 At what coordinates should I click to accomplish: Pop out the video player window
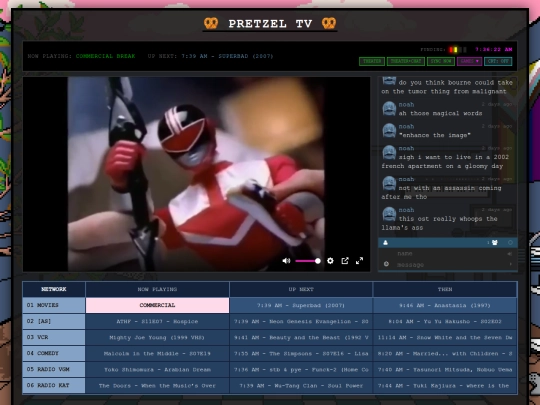pyautogui.click(x=345, y=261)
